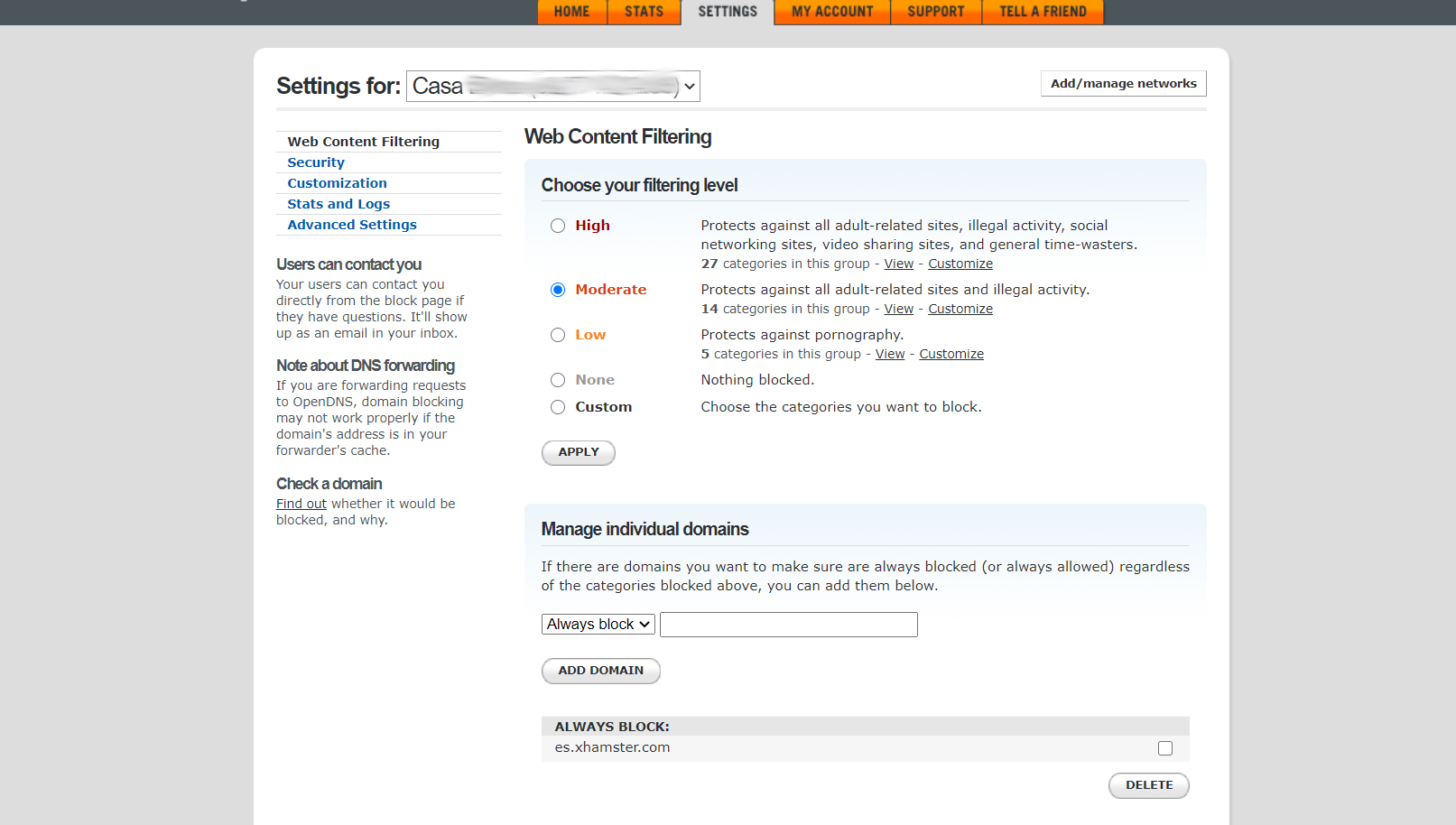Select the High filtering level radio button
The height and width of the screenshot is (825, 1456).
pos(558,226)
